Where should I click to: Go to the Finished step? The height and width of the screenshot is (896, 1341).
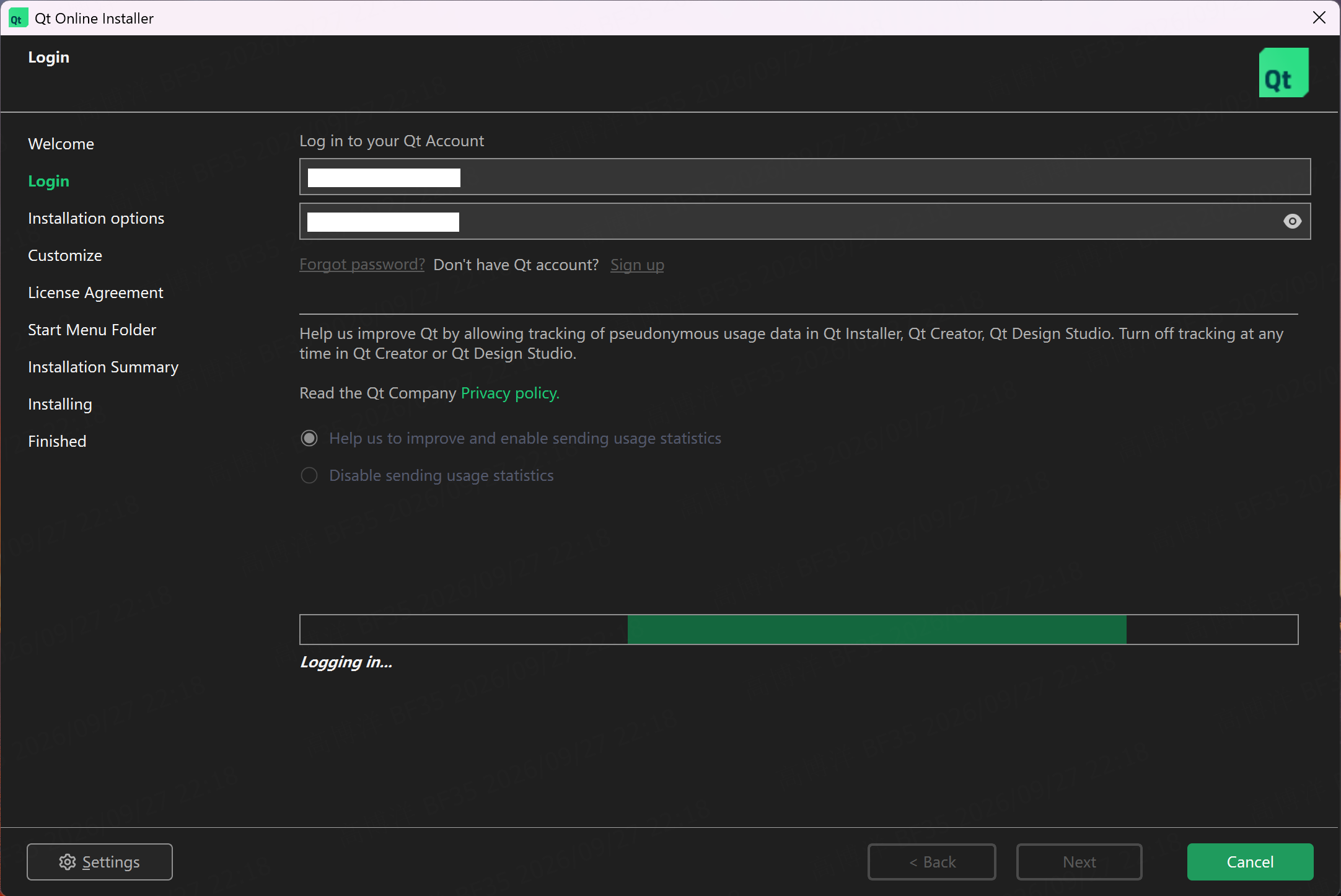point(57,441)
